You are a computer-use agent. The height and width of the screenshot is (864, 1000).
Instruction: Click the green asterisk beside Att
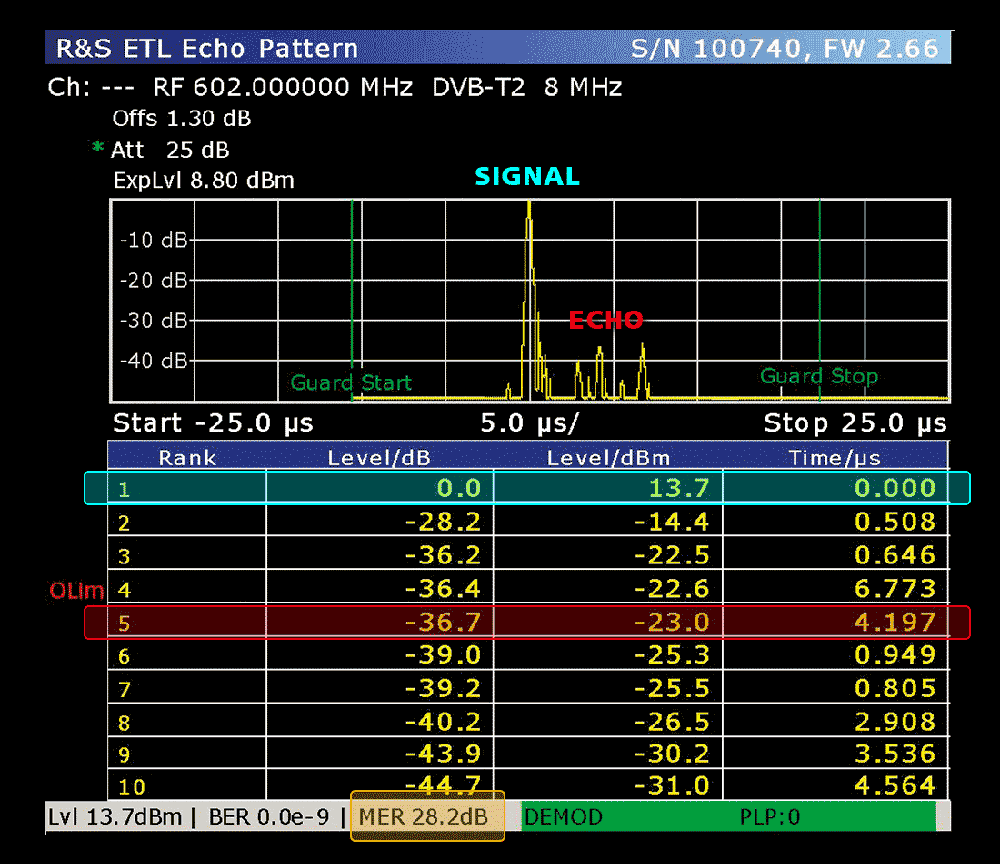point(98,147)
